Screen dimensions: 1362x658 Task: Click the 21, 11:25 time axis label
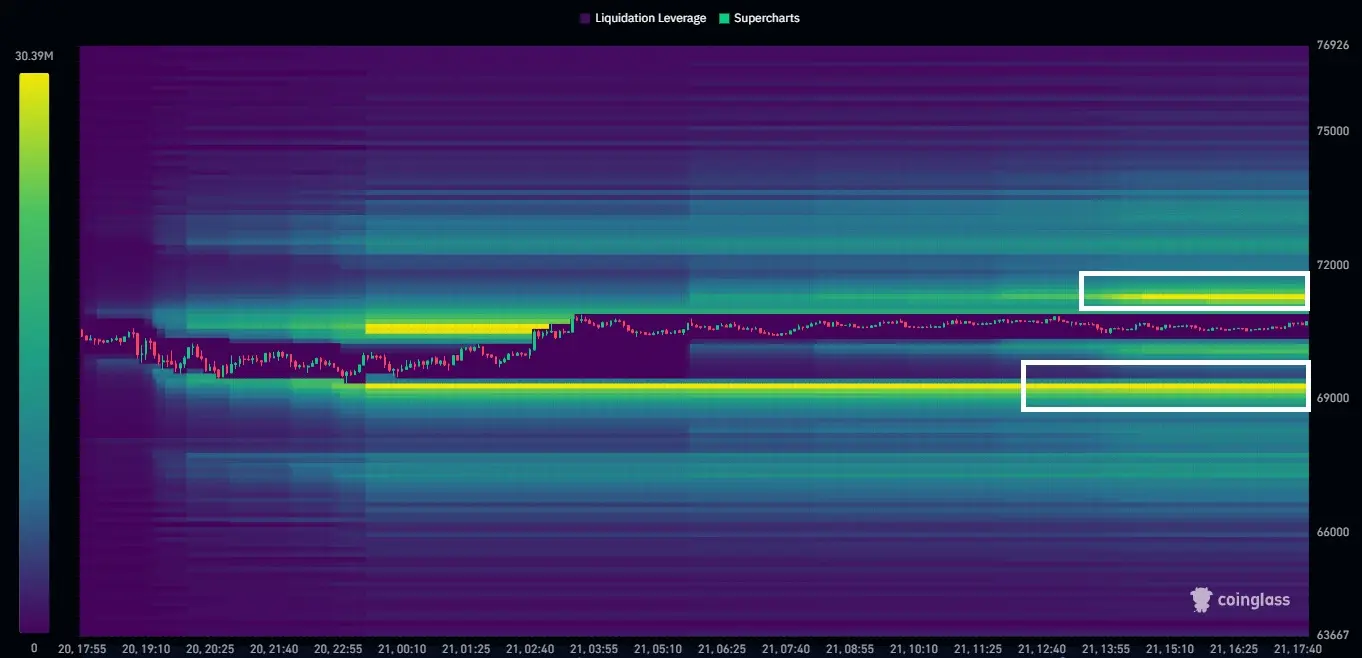tap(978, 649)
